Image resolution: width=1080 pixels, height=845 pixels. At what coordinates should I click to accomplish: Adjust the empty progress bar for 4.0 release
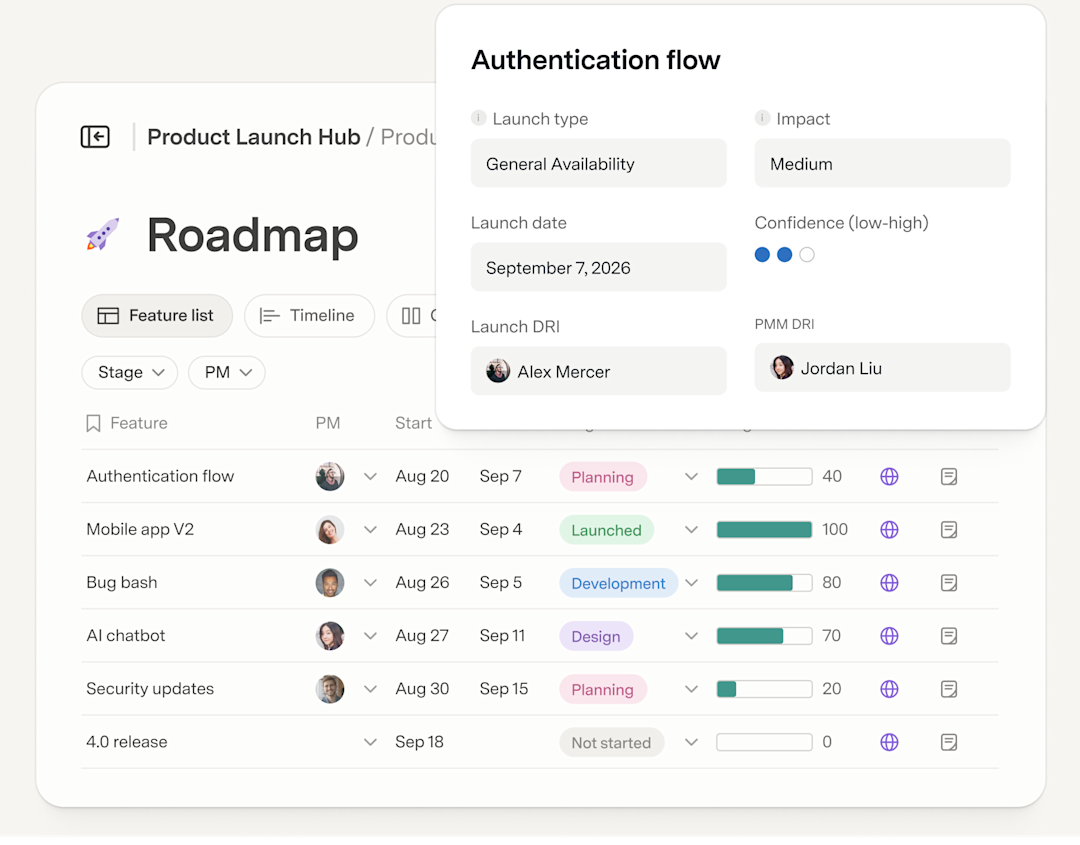tap(764, 742)
